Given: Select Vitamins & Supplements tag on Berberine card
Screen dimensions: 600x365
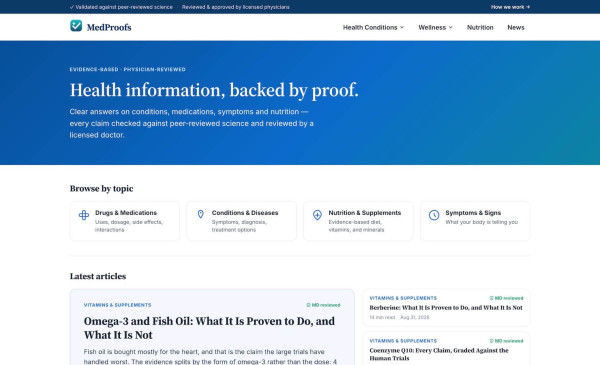Looking at the screenshot, I should click(x=403, y=298).
